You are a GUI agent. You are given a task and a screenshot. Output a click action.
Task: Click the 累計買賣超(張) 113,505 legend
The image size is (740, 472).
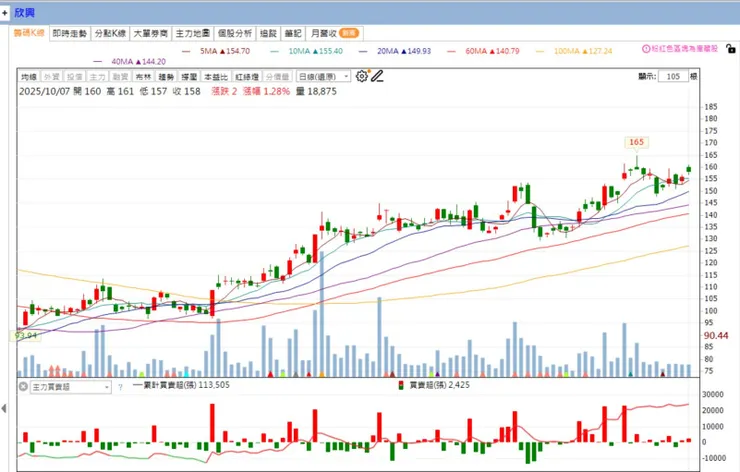pyautogui.click(x=181, y=385)
